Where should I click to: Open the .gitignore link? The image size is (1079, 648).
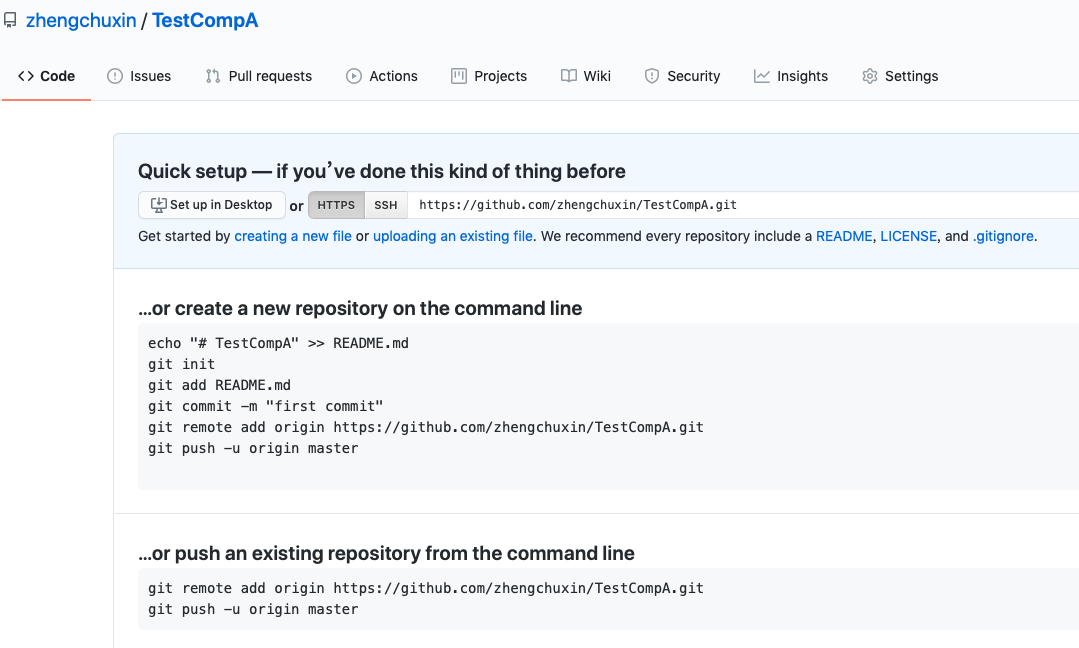tap(1003, 237)
